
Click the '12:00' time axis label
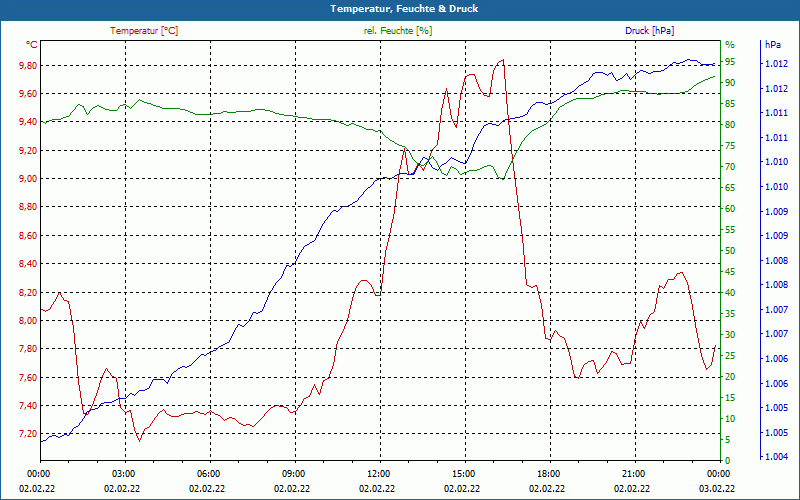click(x=377, y=473)
